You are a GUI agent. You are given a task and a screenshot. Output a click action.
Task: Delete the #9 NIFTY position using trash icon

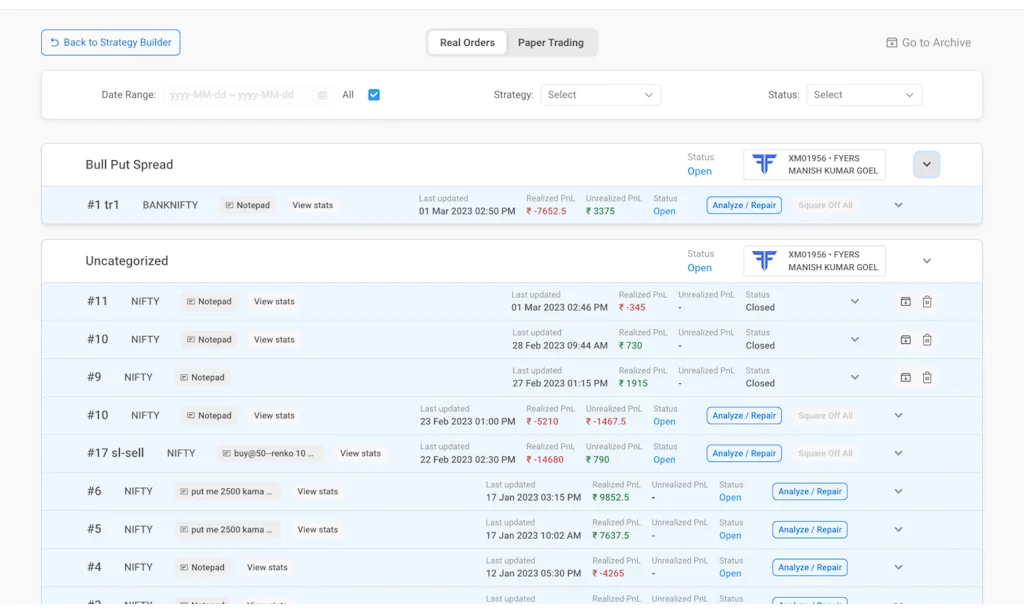(927, 378)
